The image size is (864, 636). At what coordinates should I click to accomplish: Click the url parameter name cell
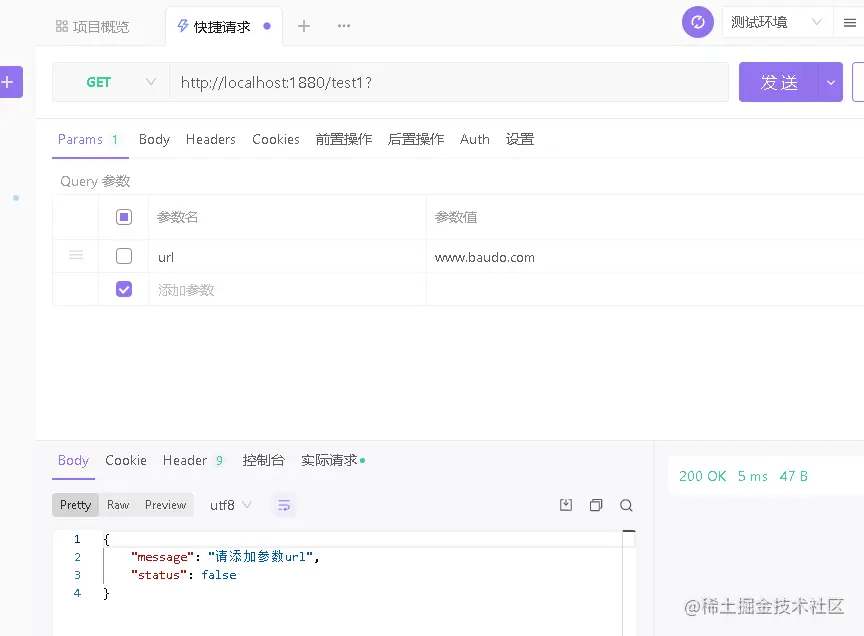[x=287, y=257]
